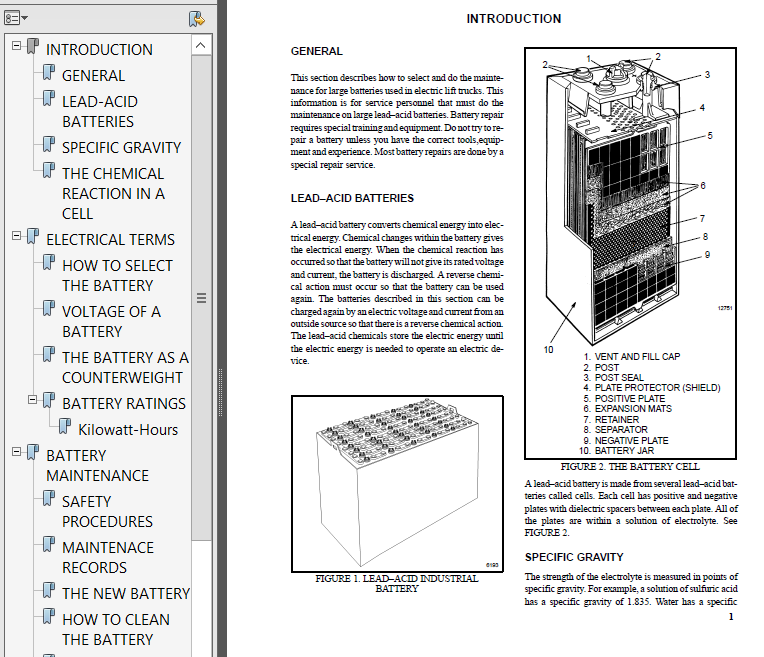Open the VOLTAGE OF A BATTERY bookmark

(111, 321)
